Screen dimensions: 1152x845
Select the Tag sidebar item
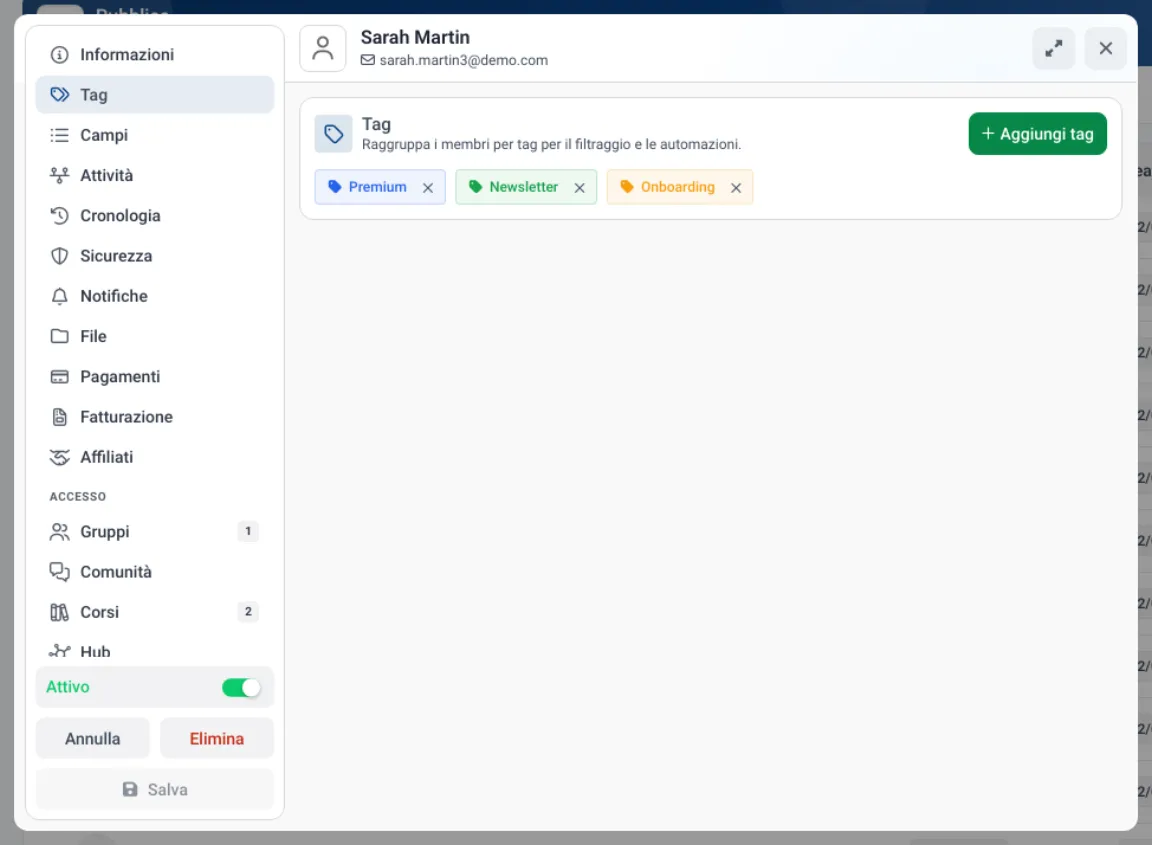[154, 95]
